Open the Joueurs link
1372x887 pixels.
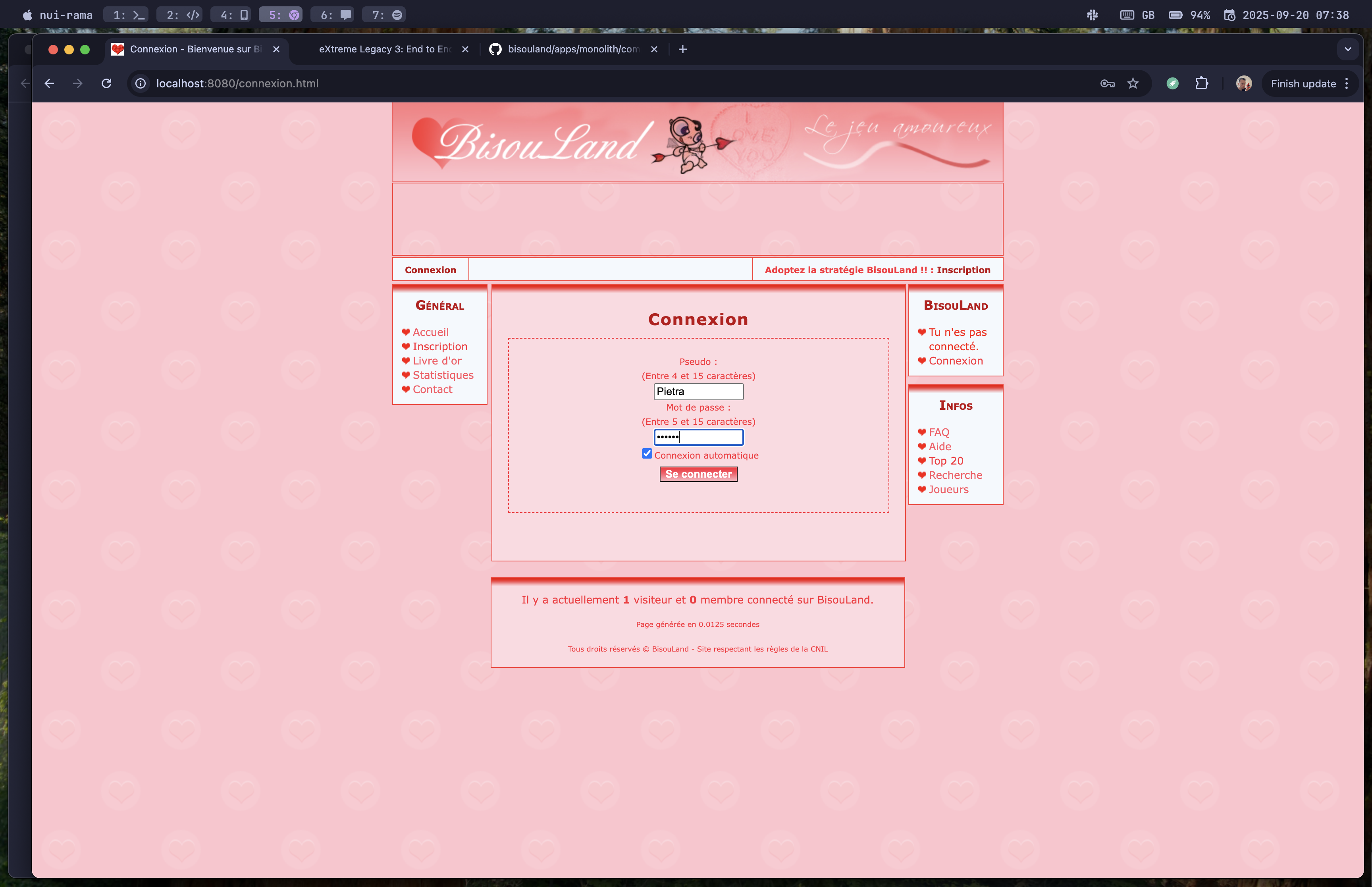coord(948,490)
